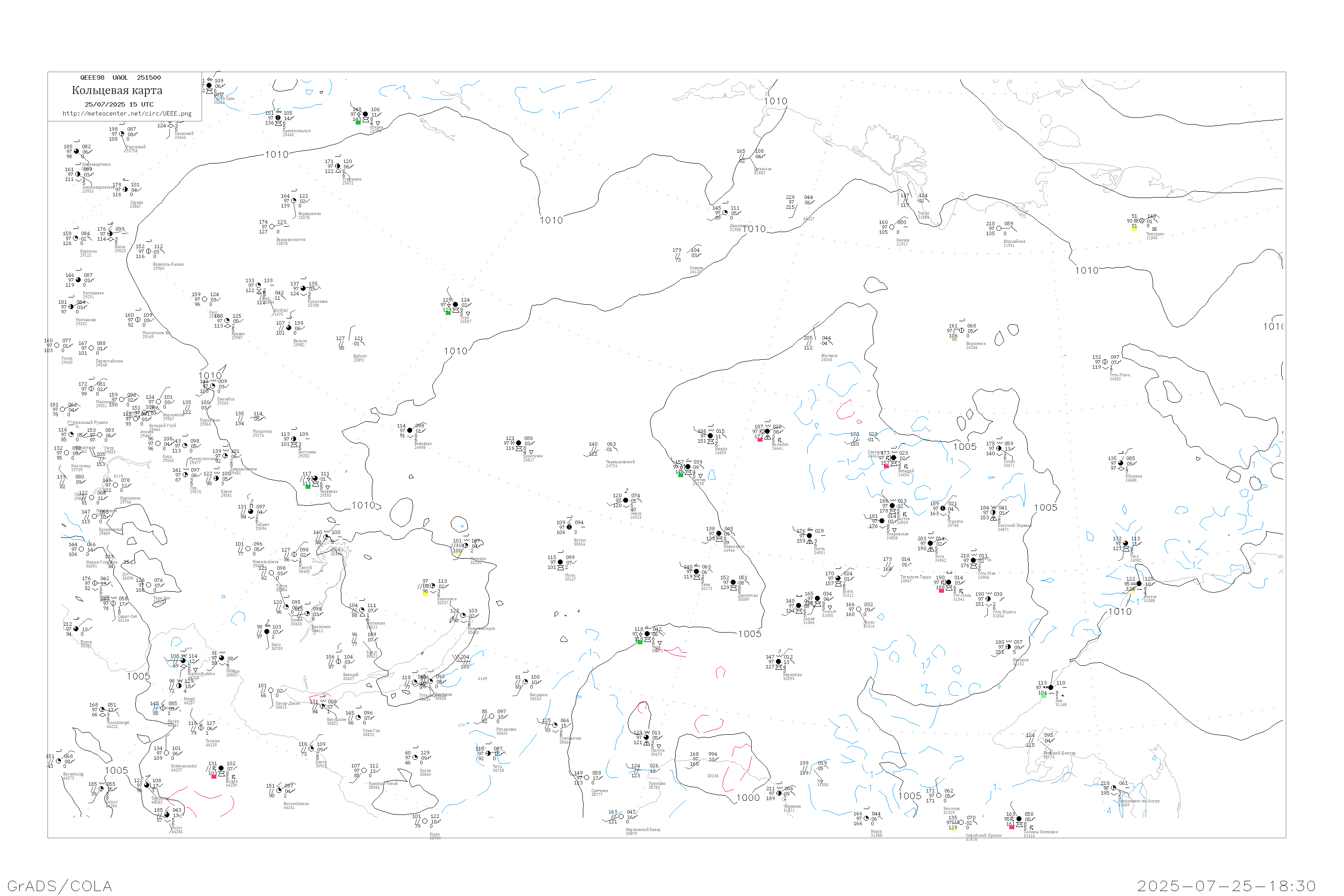The image size is (1344, 896).
Task: Click the green square at Чара station
Action: tap(639, 642)
